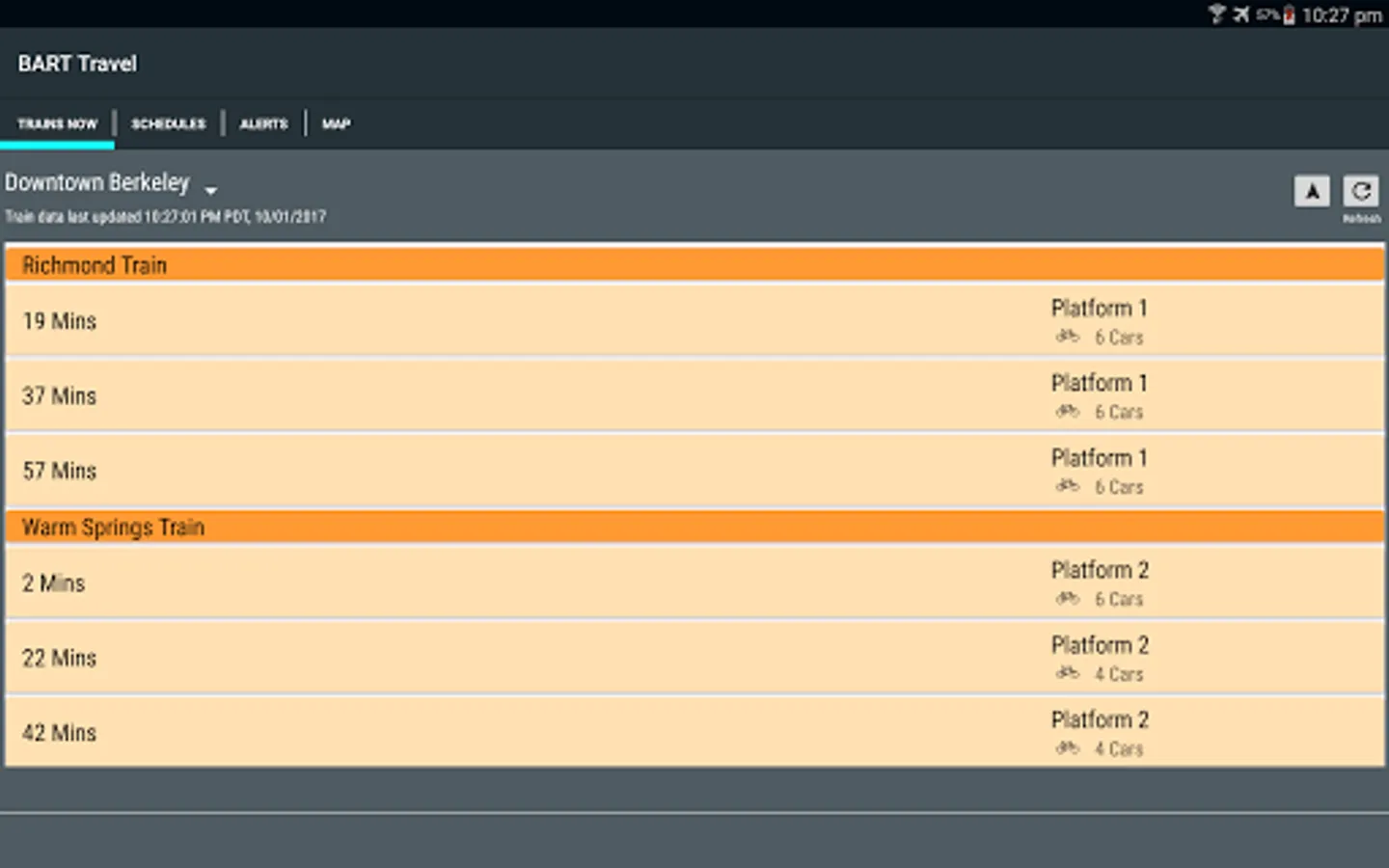Click the bike icon in 22 Mins row
The image size is (1389, 868).
tap(1067, 673)
